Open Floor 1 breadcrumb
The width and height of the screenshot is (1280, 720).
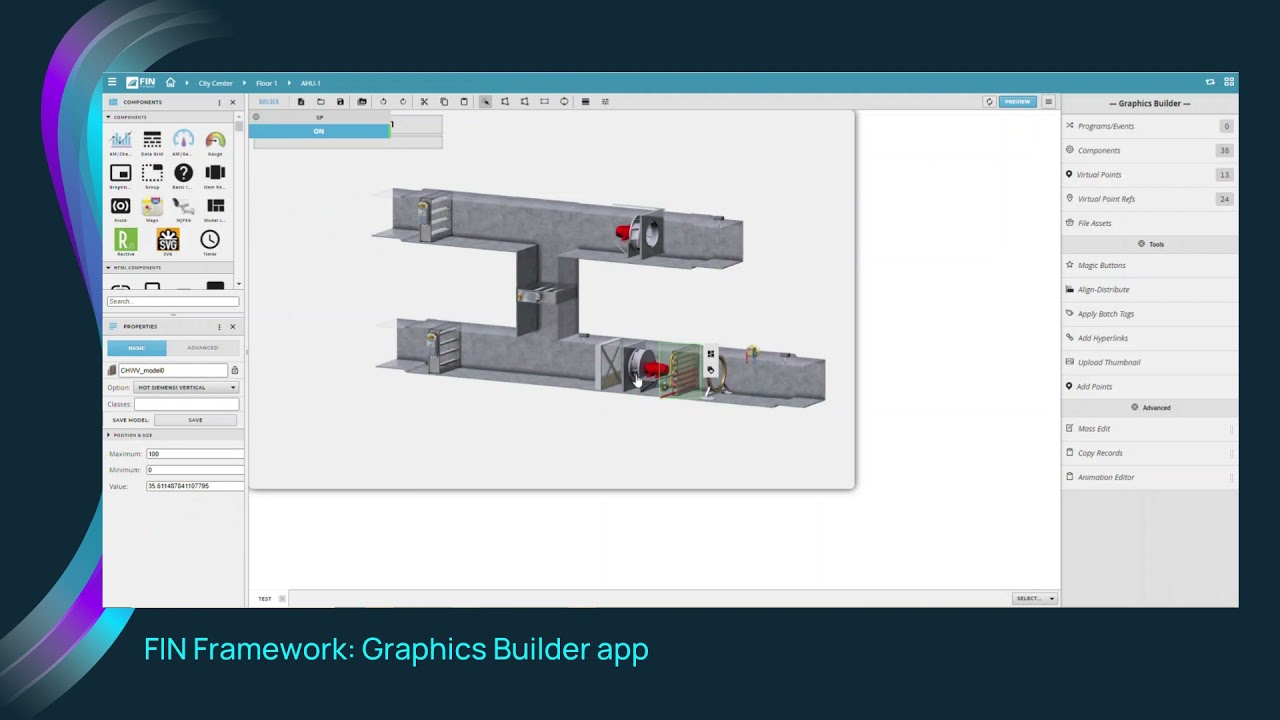266,83
